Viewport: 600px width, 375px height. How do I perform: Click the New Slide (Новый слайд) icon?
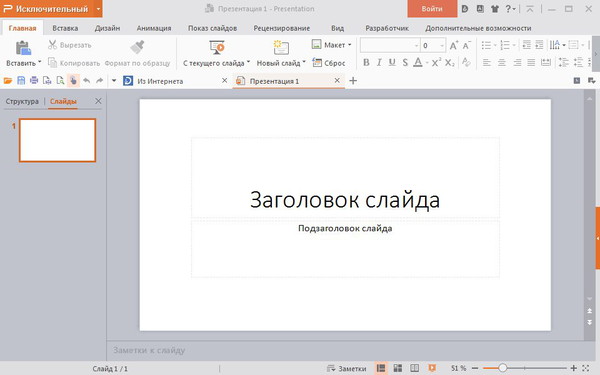click(281, 48)
